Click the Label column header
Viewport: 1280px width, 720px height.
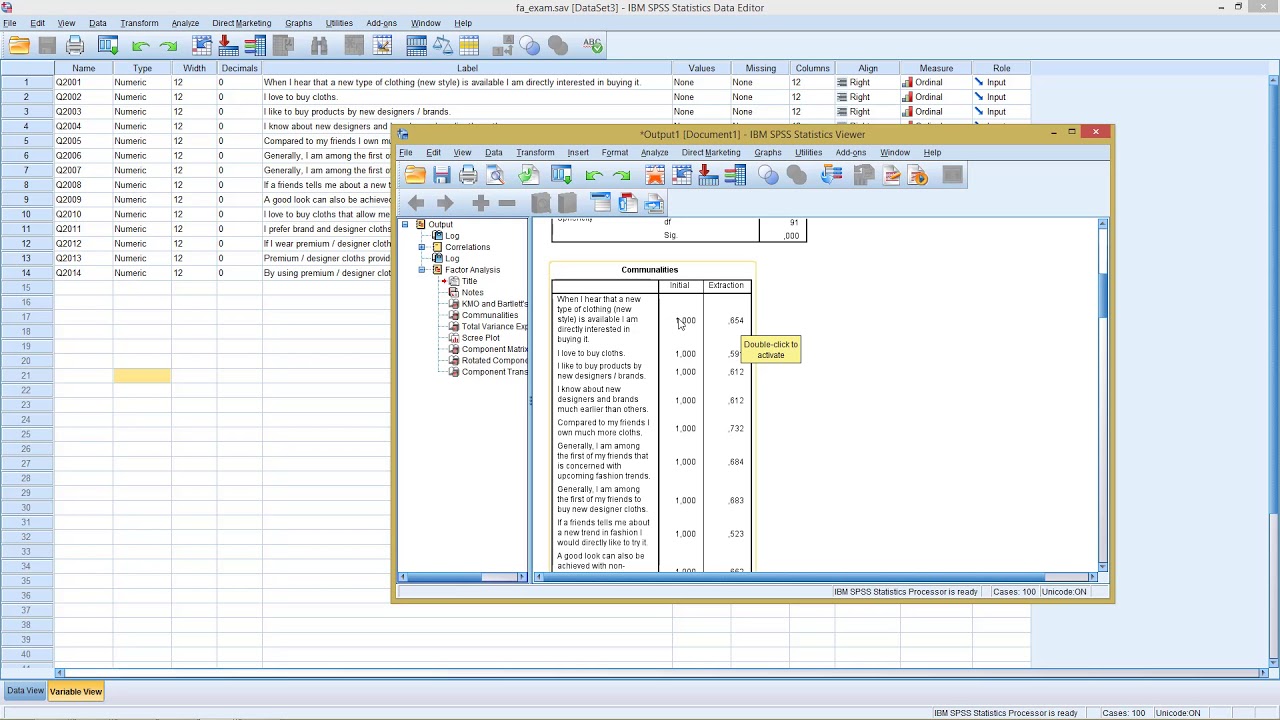(467, 68)
